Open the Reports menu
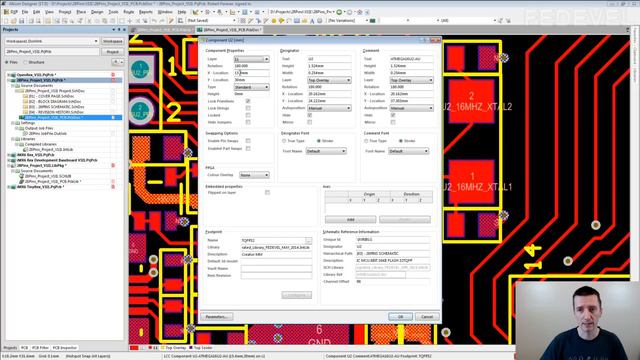 click(145, 12)
